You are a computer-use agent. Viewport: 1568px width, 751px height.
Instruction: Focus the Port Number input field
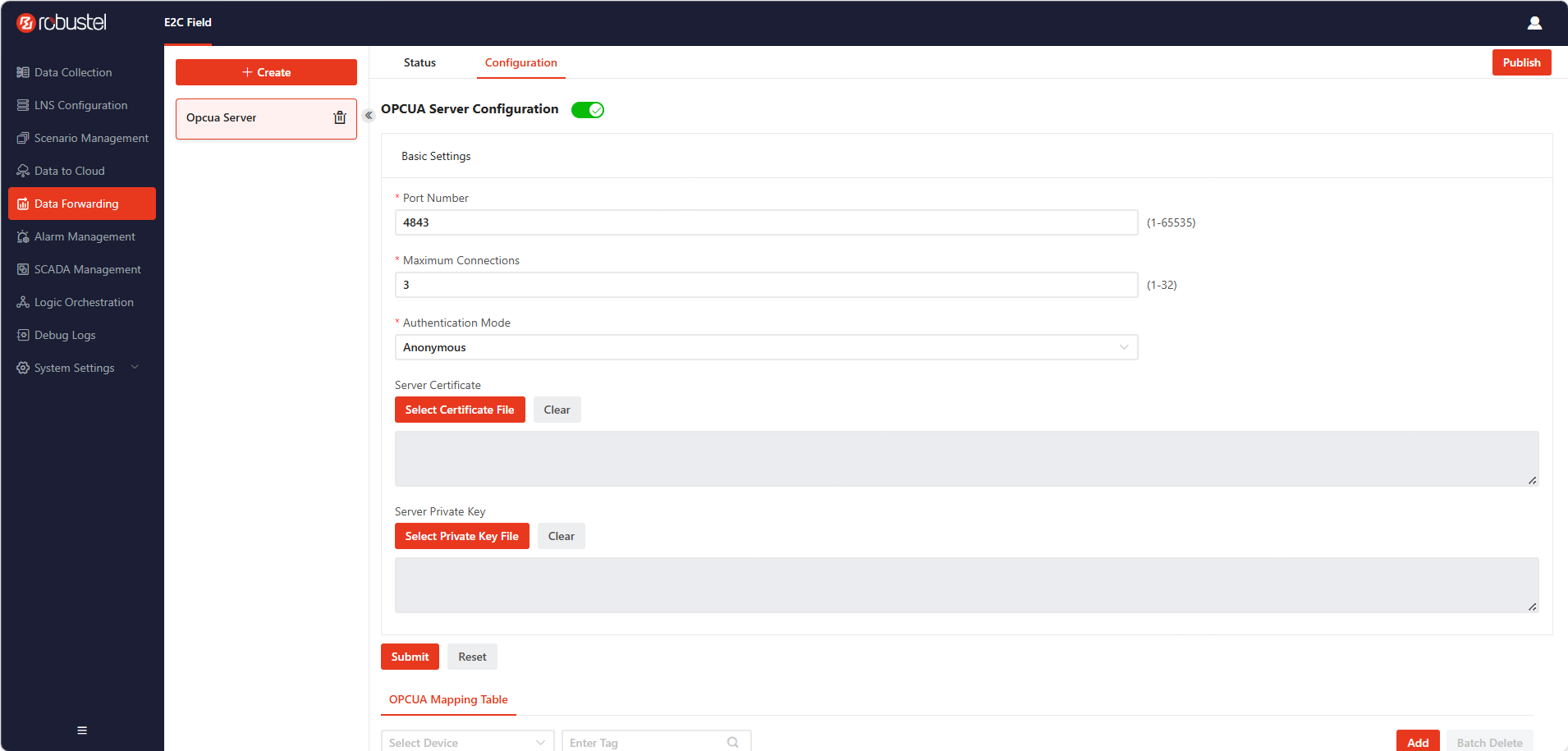point(766,222)
